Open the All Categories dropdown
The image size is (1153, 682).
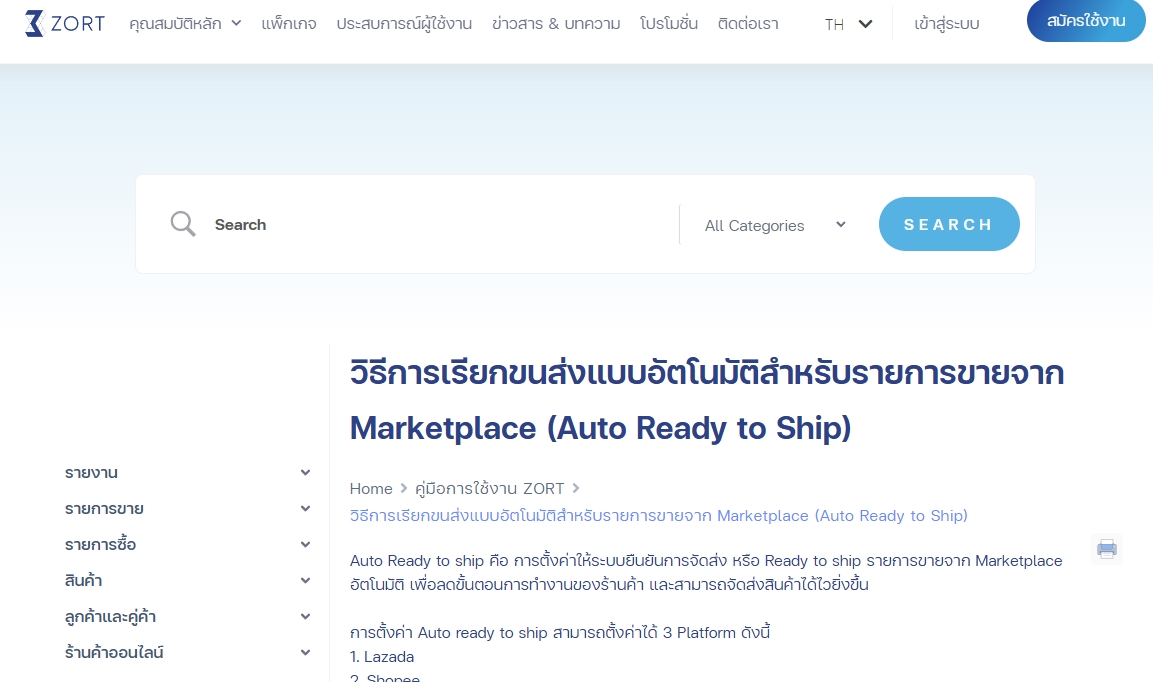point(775,225)
